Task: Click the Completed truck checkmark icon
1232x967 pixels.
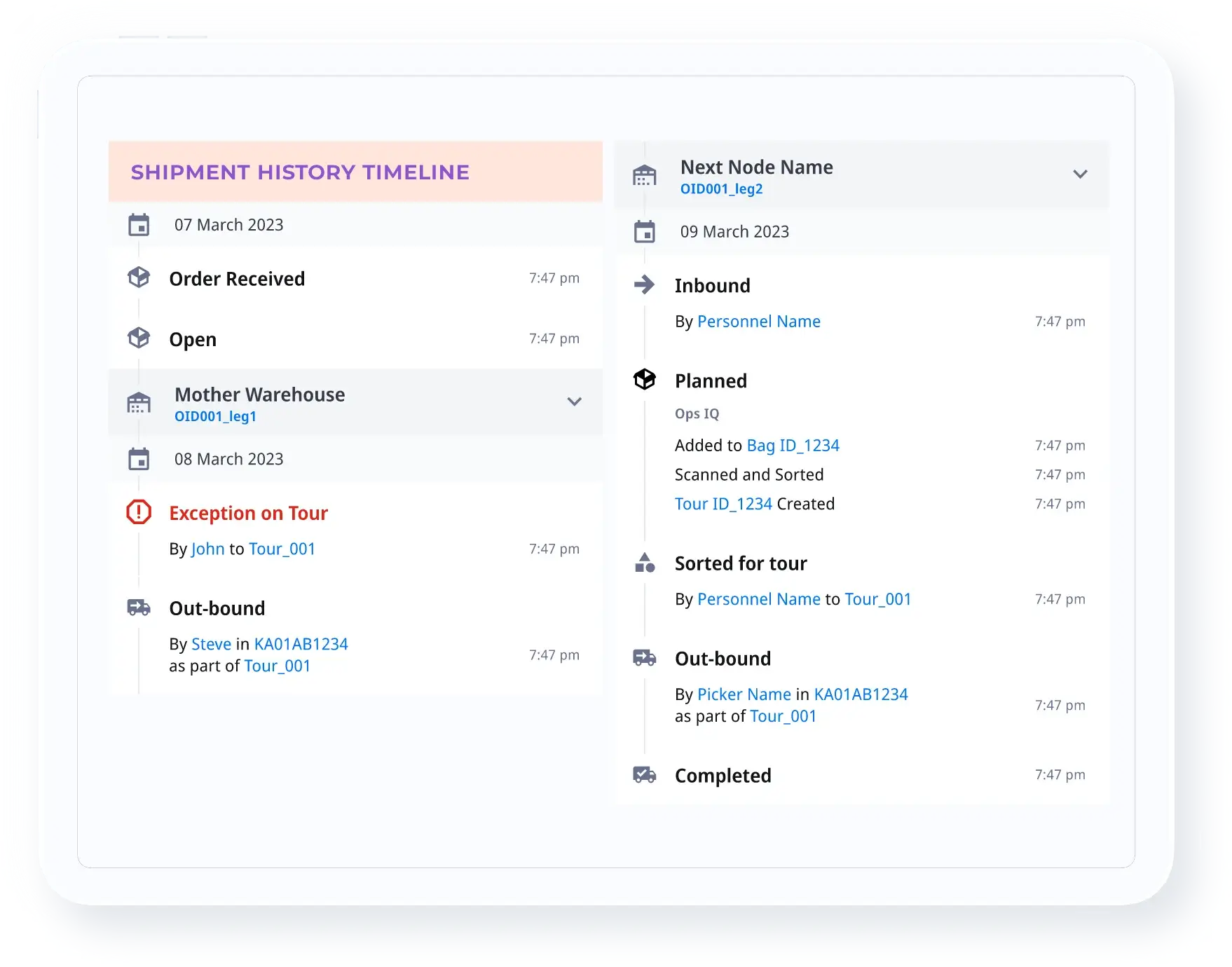Action: [x=644, y=774]
